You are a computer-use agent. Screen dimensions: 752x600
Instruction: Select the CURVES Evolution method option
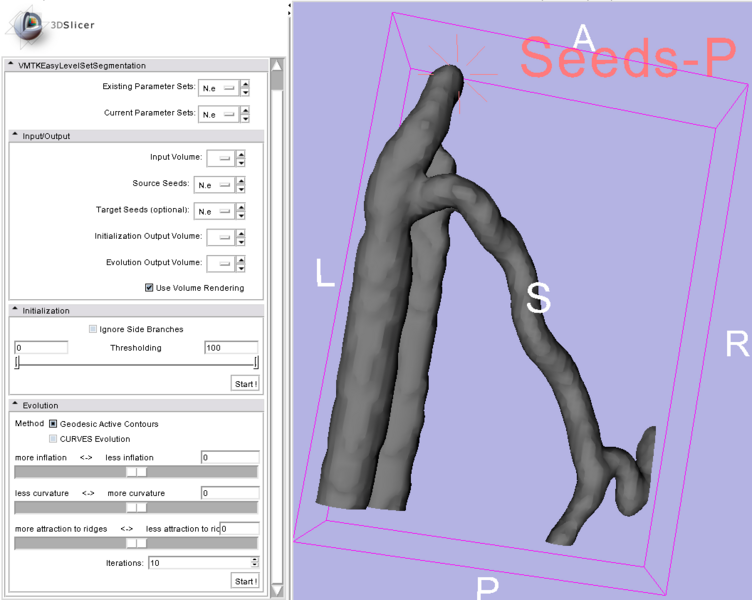click(x=53, y=439)
